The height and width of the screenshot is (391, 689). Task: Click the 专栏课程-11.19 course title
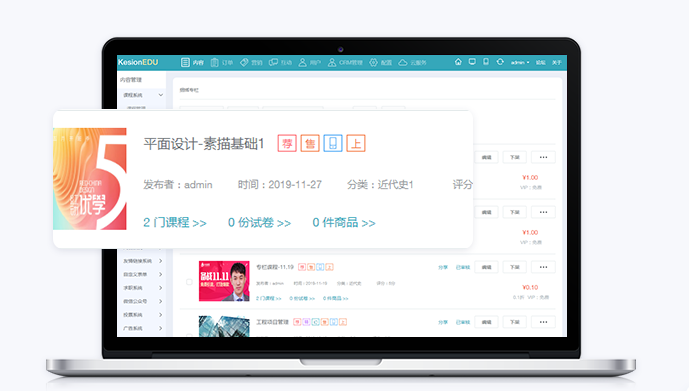pos(275,267)
